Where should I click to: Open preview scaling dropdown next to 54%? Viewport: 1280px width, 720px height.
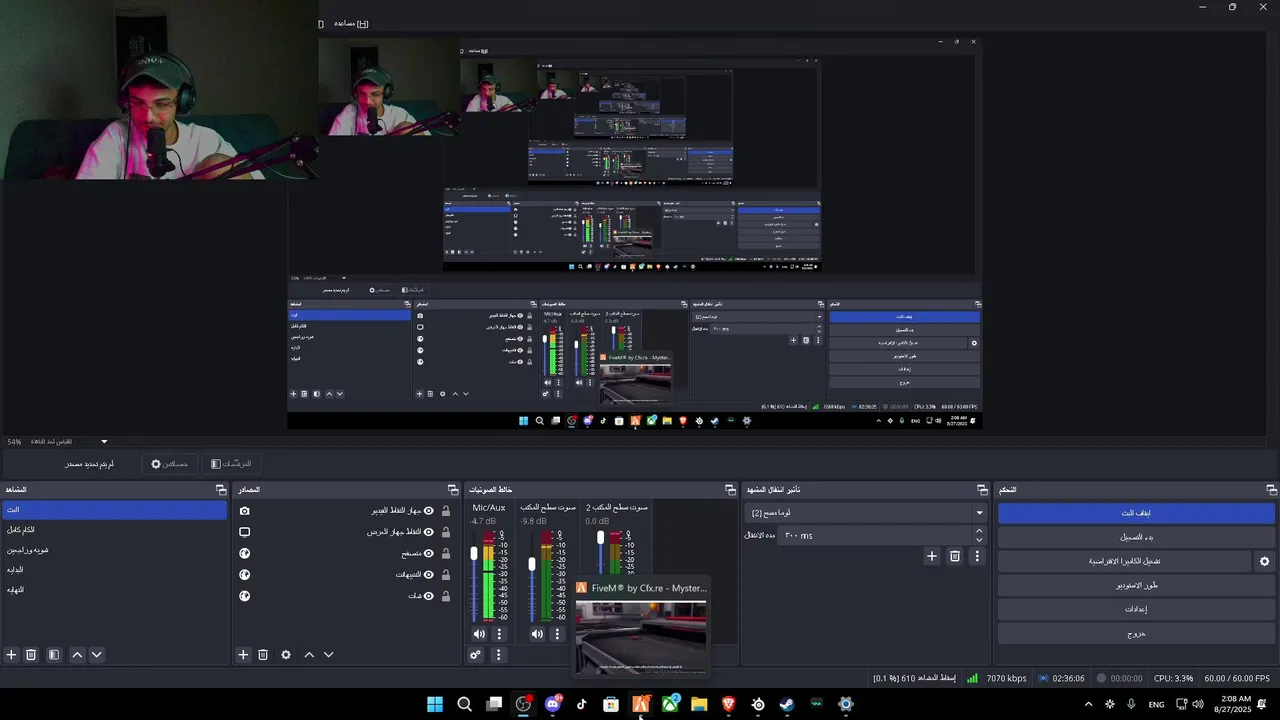click(104, 441)
